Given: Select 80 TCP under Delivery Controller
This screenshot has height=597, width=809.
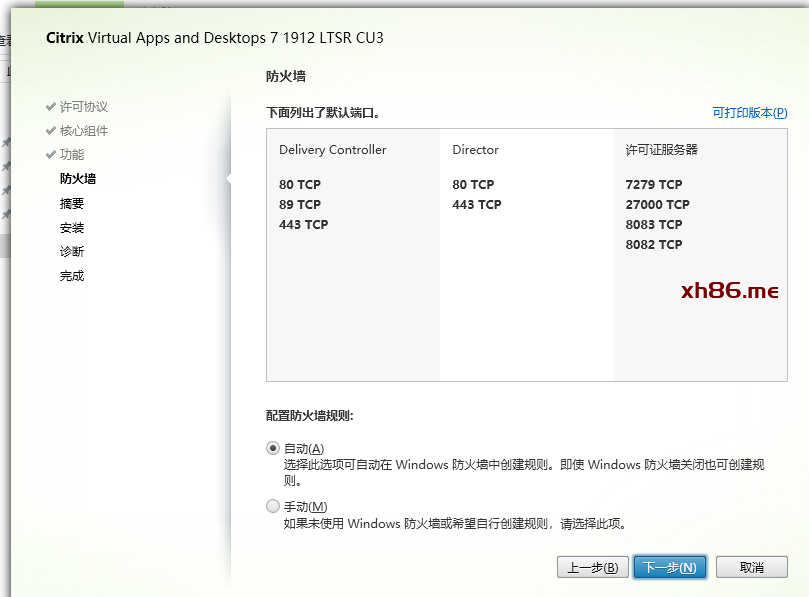Looking at the screenshot, I should pyautogui.click(x=300, y=184).
